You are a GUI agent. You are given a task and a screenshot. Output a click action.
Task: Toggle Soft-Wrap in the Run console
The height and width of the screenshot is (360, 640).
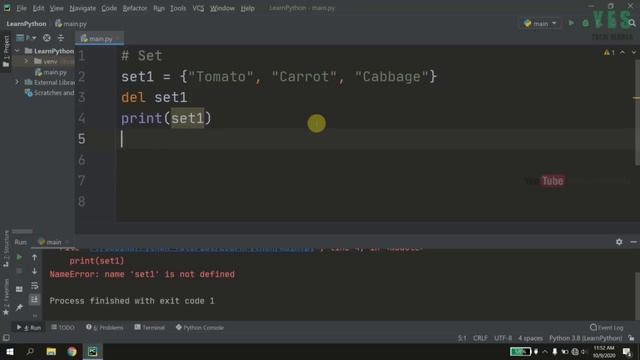point(34,285)
